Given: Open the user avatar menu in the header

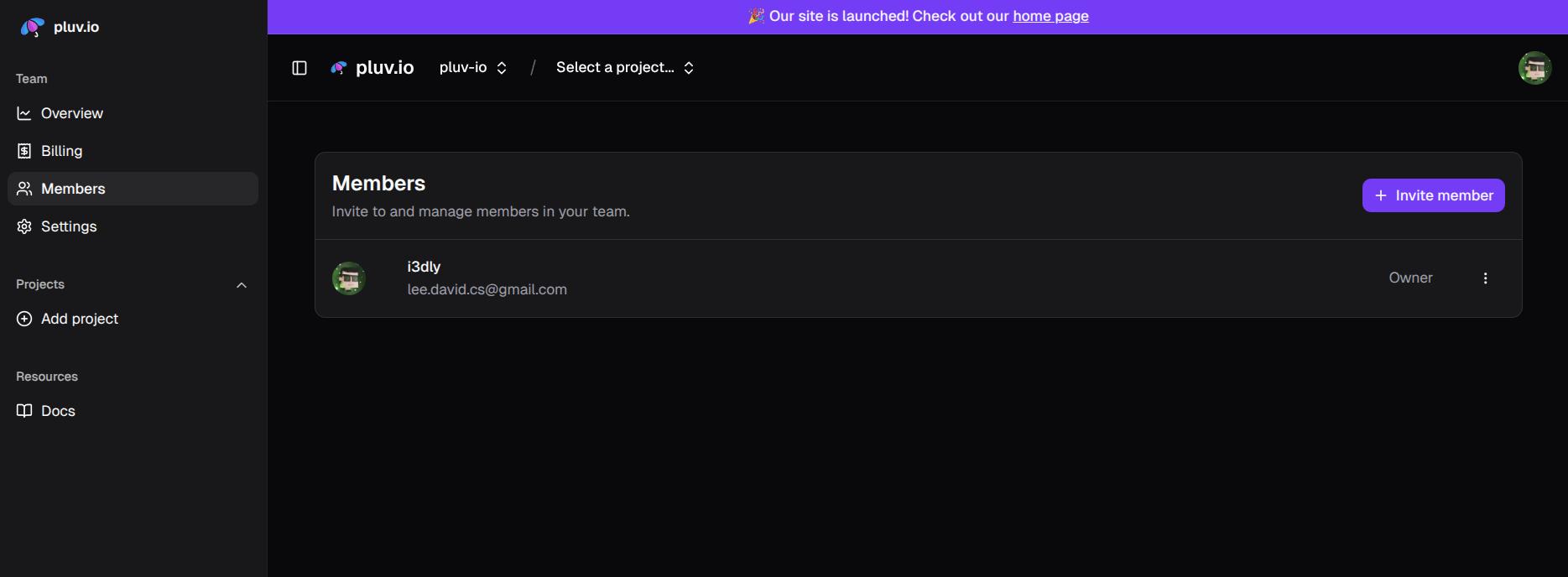Looking at the screenshot, I should click(1534, 68).
